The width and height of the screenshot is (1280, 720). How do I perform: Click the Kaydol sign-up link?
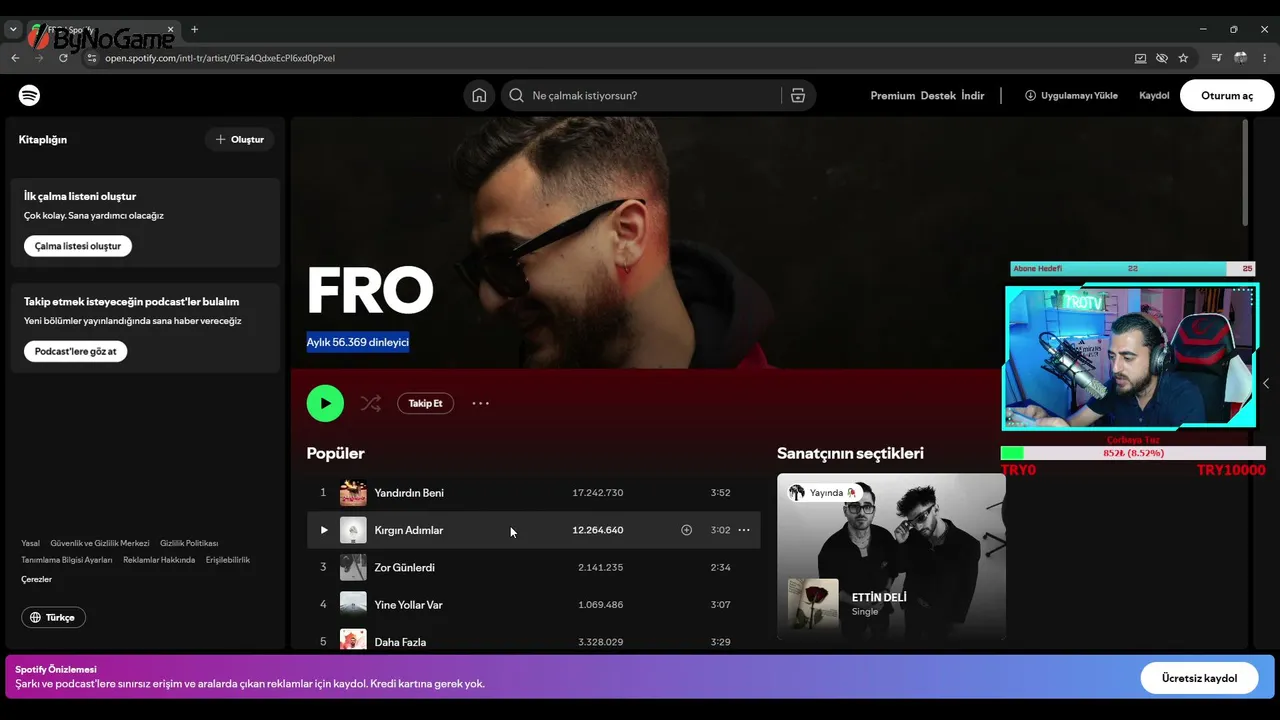click(x=1154, y=95)
